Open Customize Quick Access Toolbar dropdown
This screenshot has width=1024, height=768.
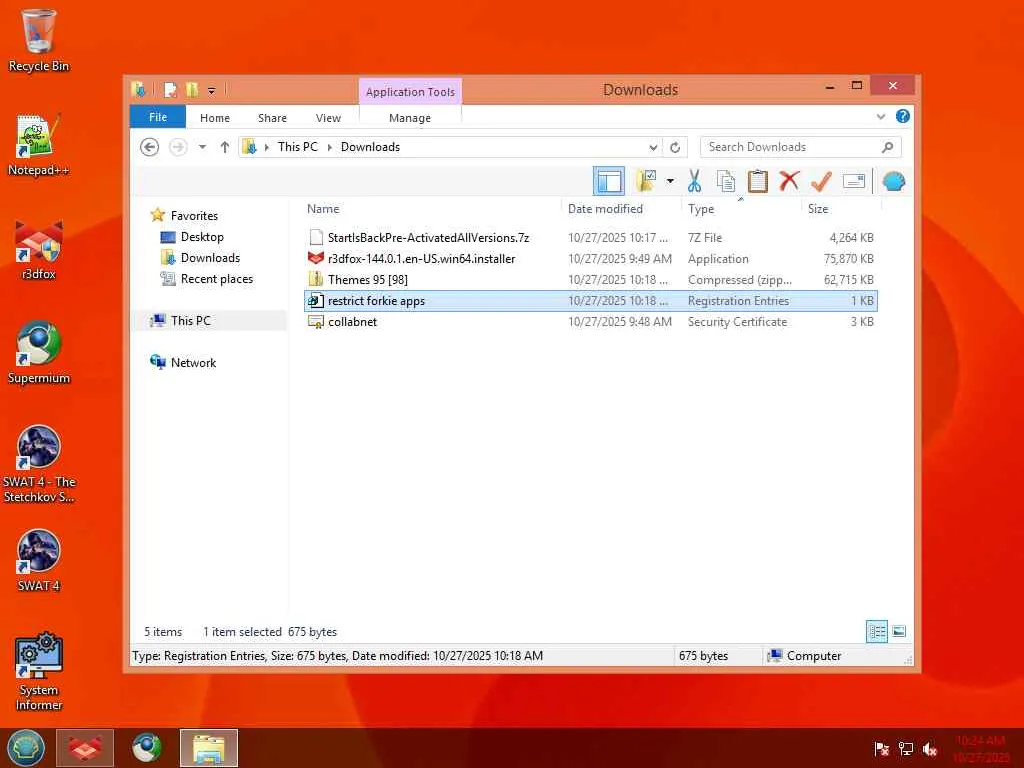tap(212, 91)
